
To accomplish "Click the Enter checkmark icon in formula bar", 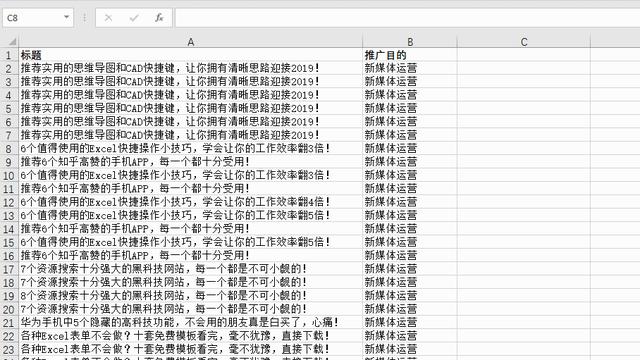I will click(x=133, y=18).
